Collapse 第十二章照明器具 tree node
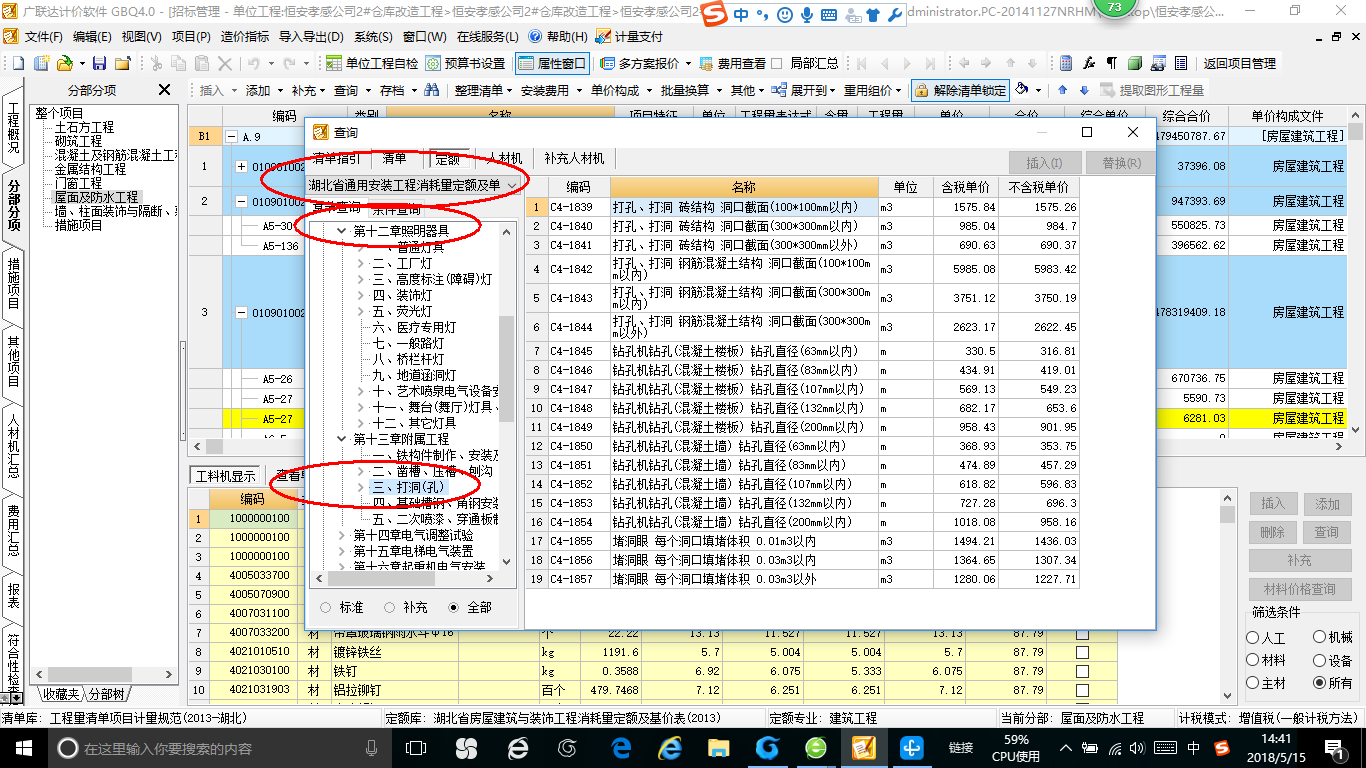Viewport: 1366px width, 768px height. [x=342, y=231]
